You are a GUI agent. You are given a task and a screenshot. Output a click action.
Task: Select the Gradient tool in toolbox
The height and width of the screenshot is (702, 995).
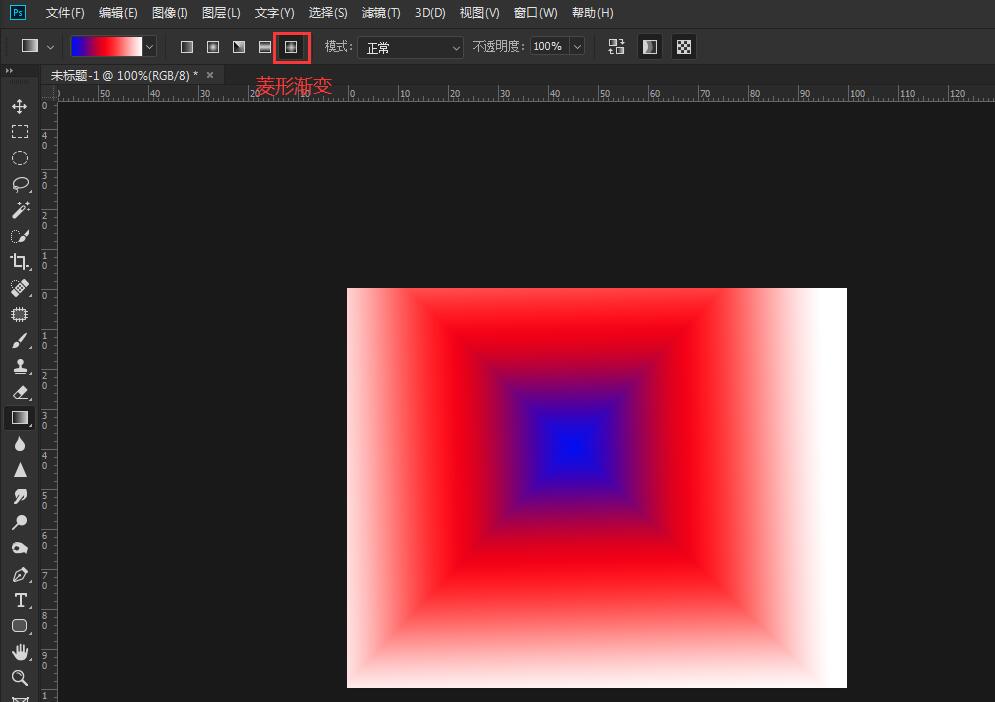(20, 418)
